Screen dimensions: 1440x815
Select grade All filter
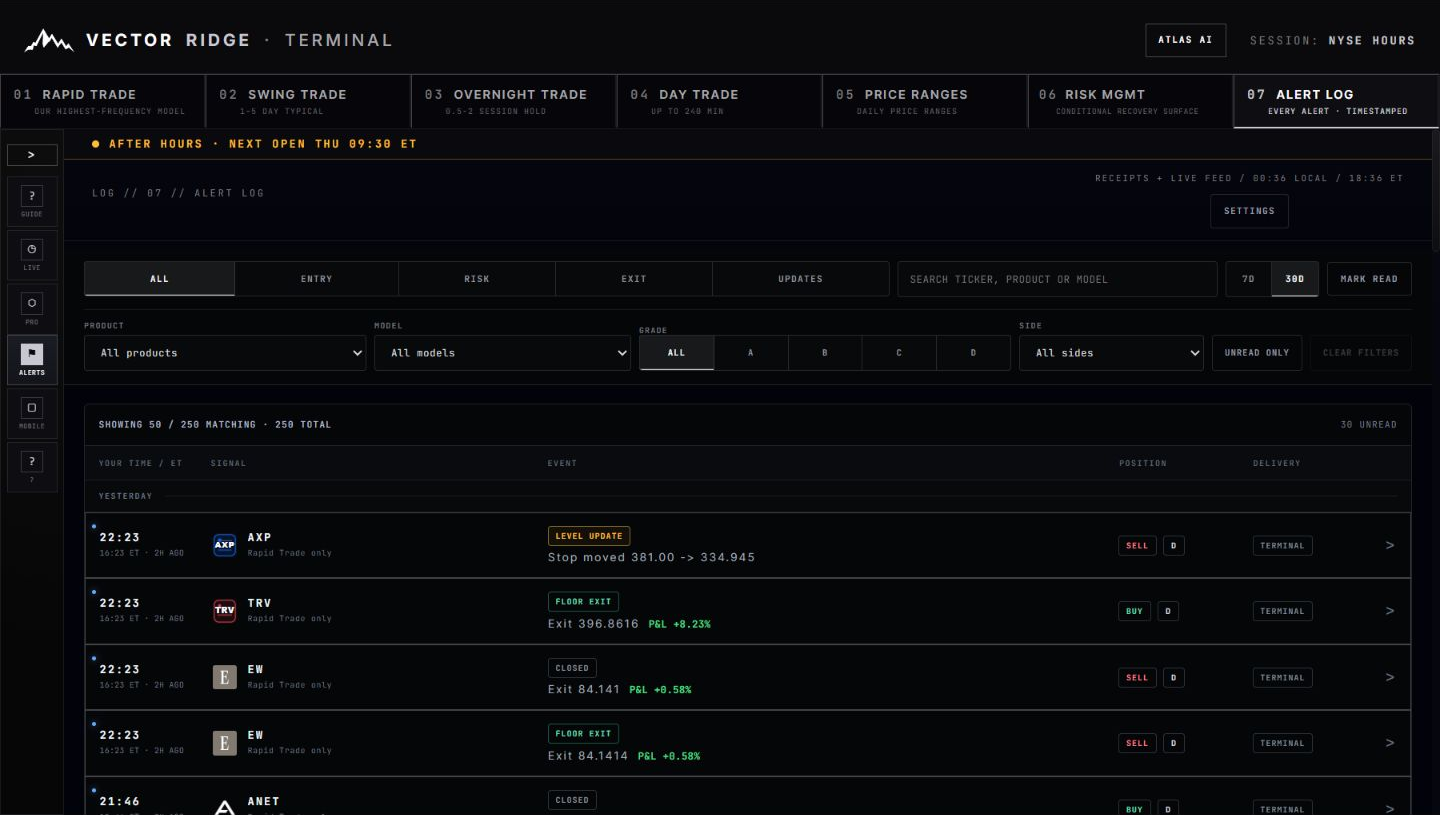click(x=677, y=353)
